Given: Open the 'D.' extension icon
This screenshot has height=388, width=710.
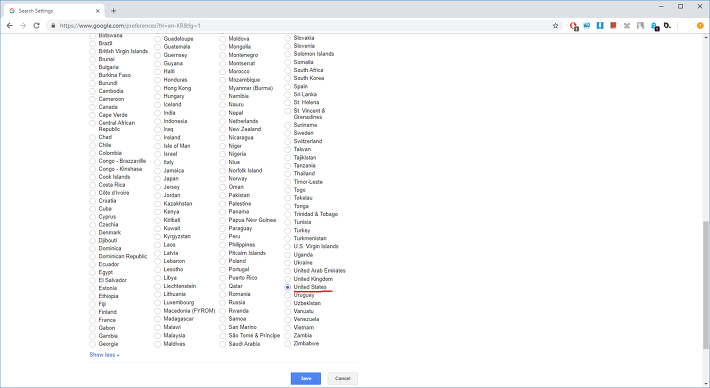Looking at the screenshot, I should point(667,25).
